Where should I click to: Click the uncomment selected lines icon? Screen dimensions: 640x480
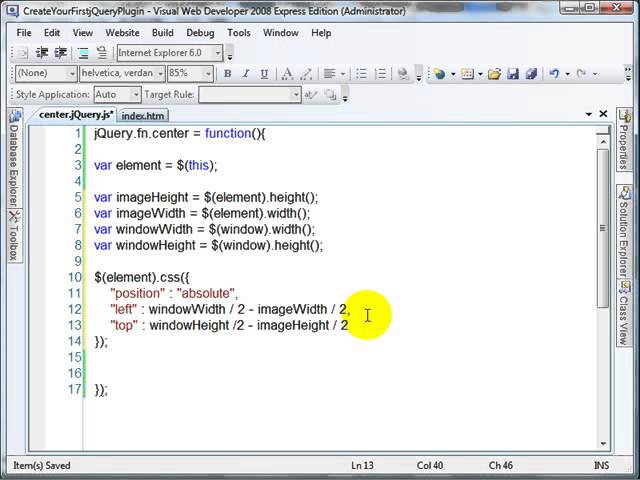point(102,53)
